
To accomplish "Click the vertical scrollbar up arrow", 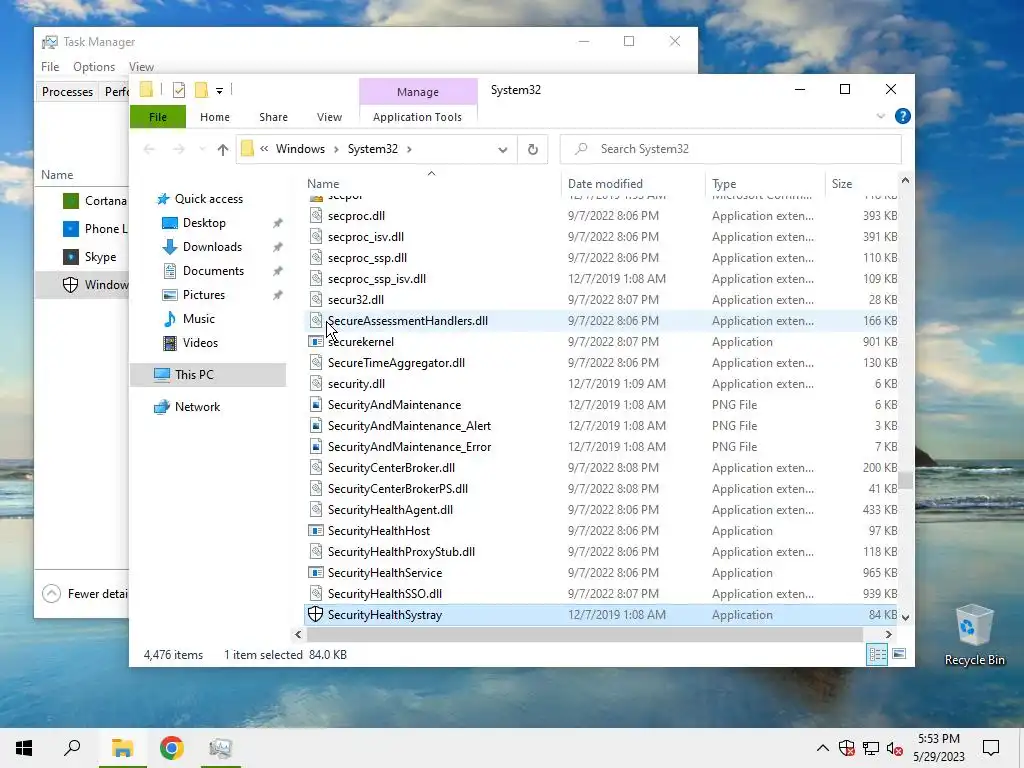I will pyautogui.click(x=905, y=181).
